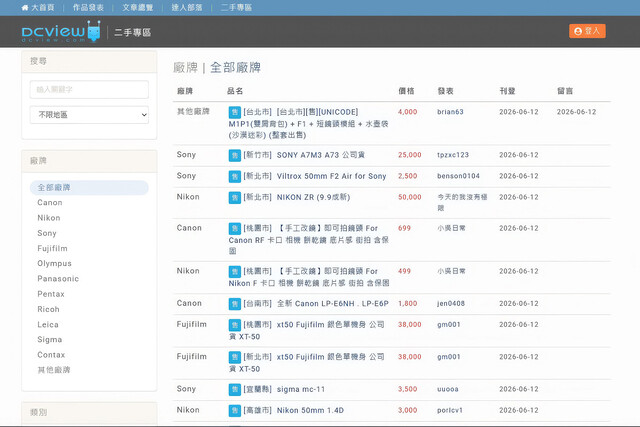This screenshot has width=640, height=427.
Task: Filter by Sony brand in sidebar
Action: pyautogui.click(x=47, y=233)
